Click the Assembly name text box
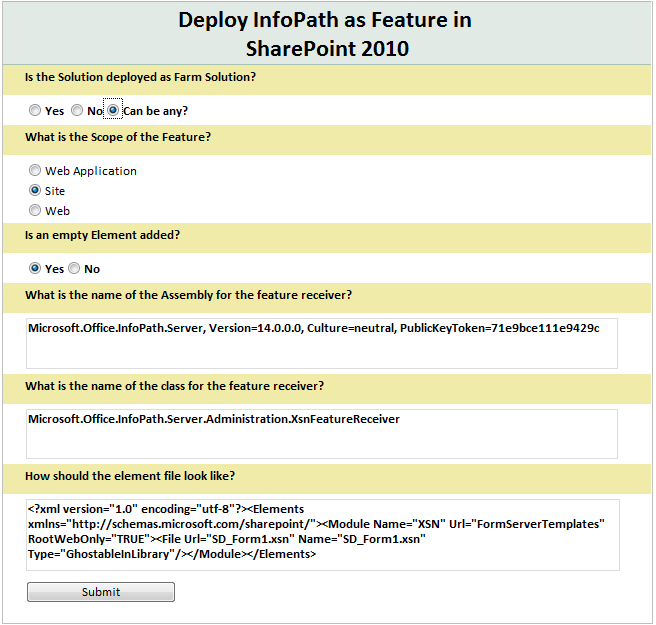656x625 pixels. coord(322,343)
